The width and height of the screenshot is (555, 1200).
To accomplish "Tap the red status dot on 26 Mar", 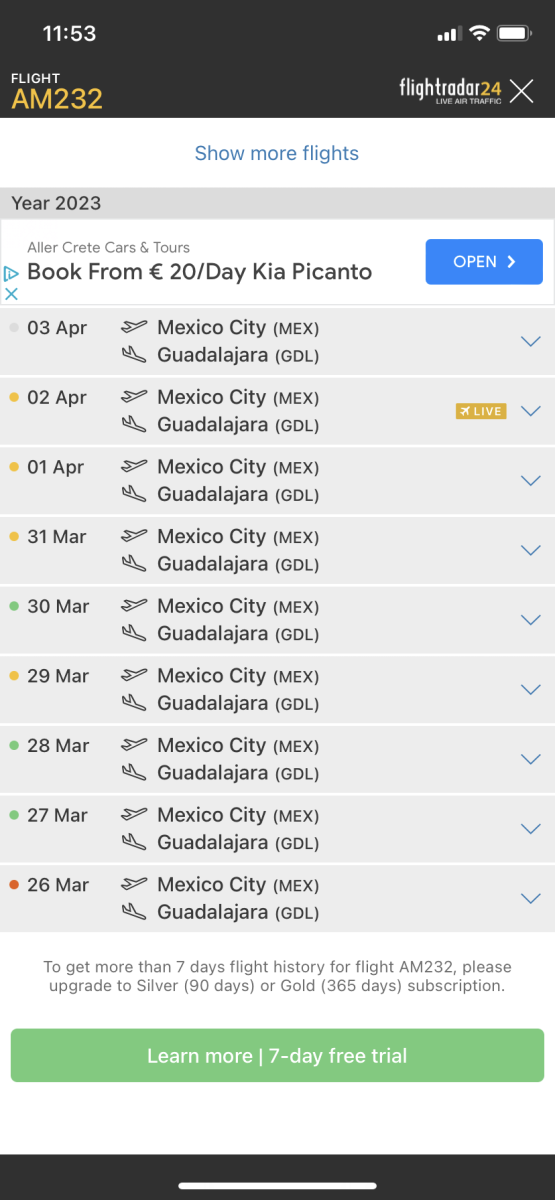I will 14,884.
